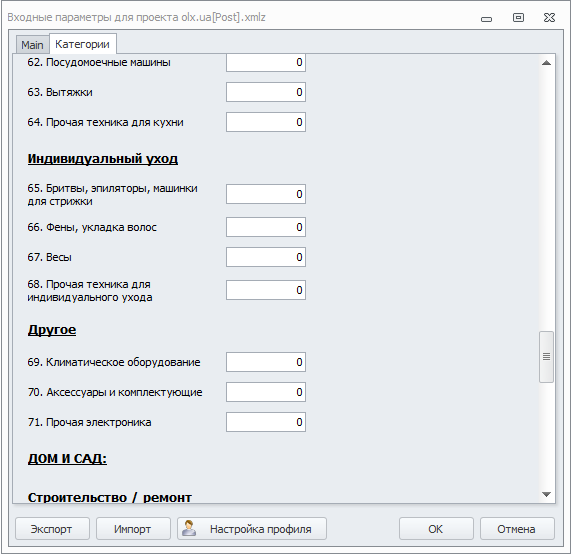Click label 71. Прочая электроника

click(x=89, y=422)
